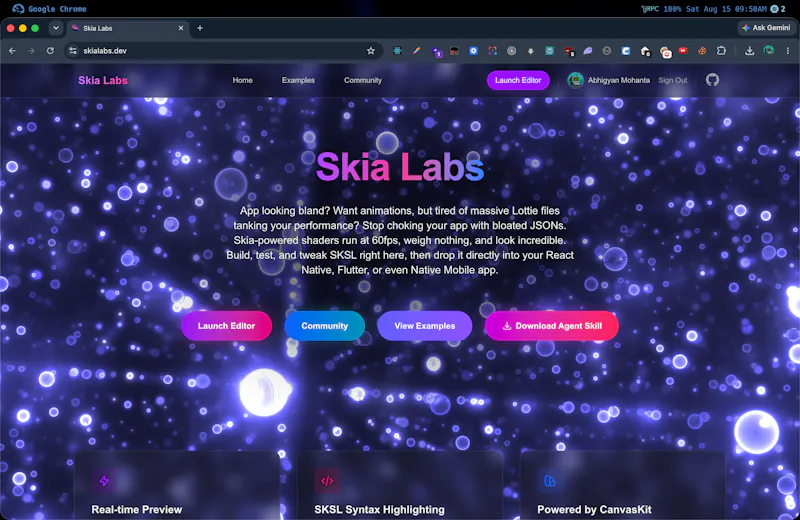Bookmark this page with the star

click(x=371, y=51)
